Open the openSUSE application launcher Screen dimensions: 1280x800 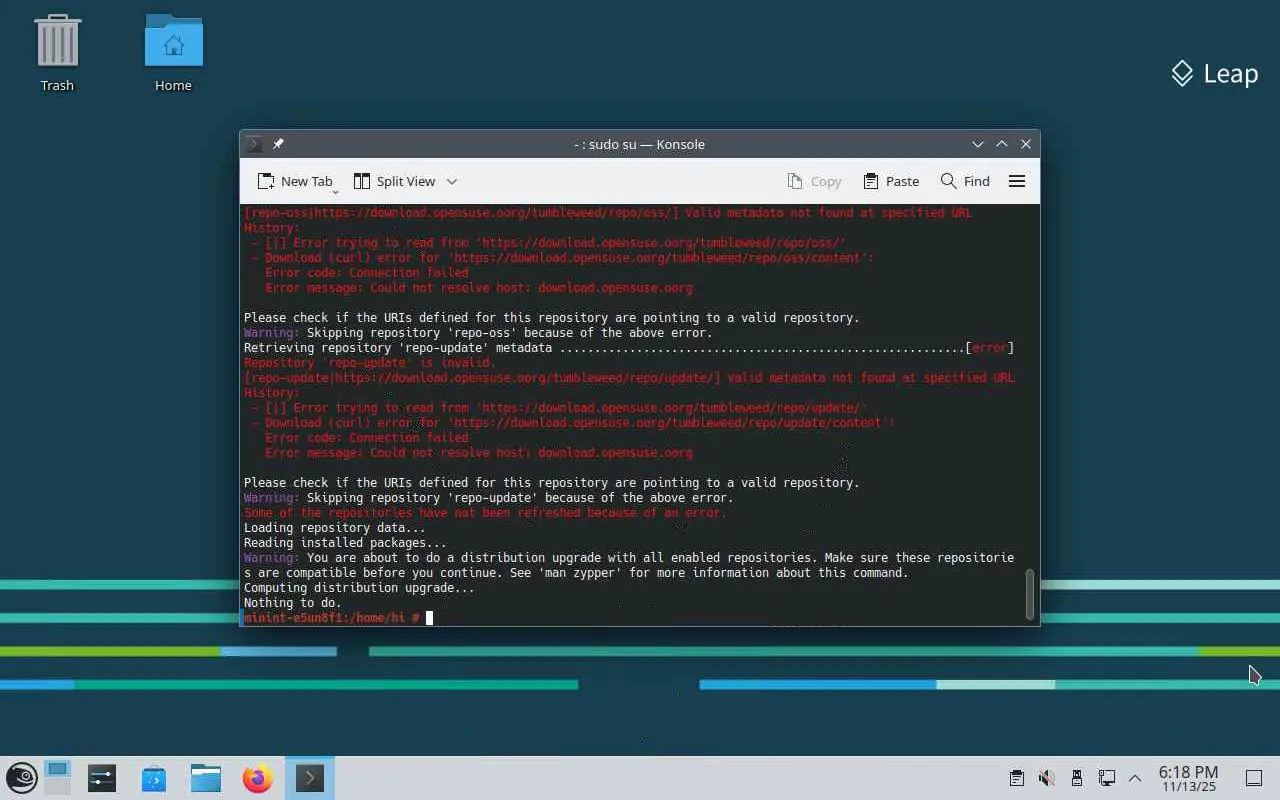22,778
